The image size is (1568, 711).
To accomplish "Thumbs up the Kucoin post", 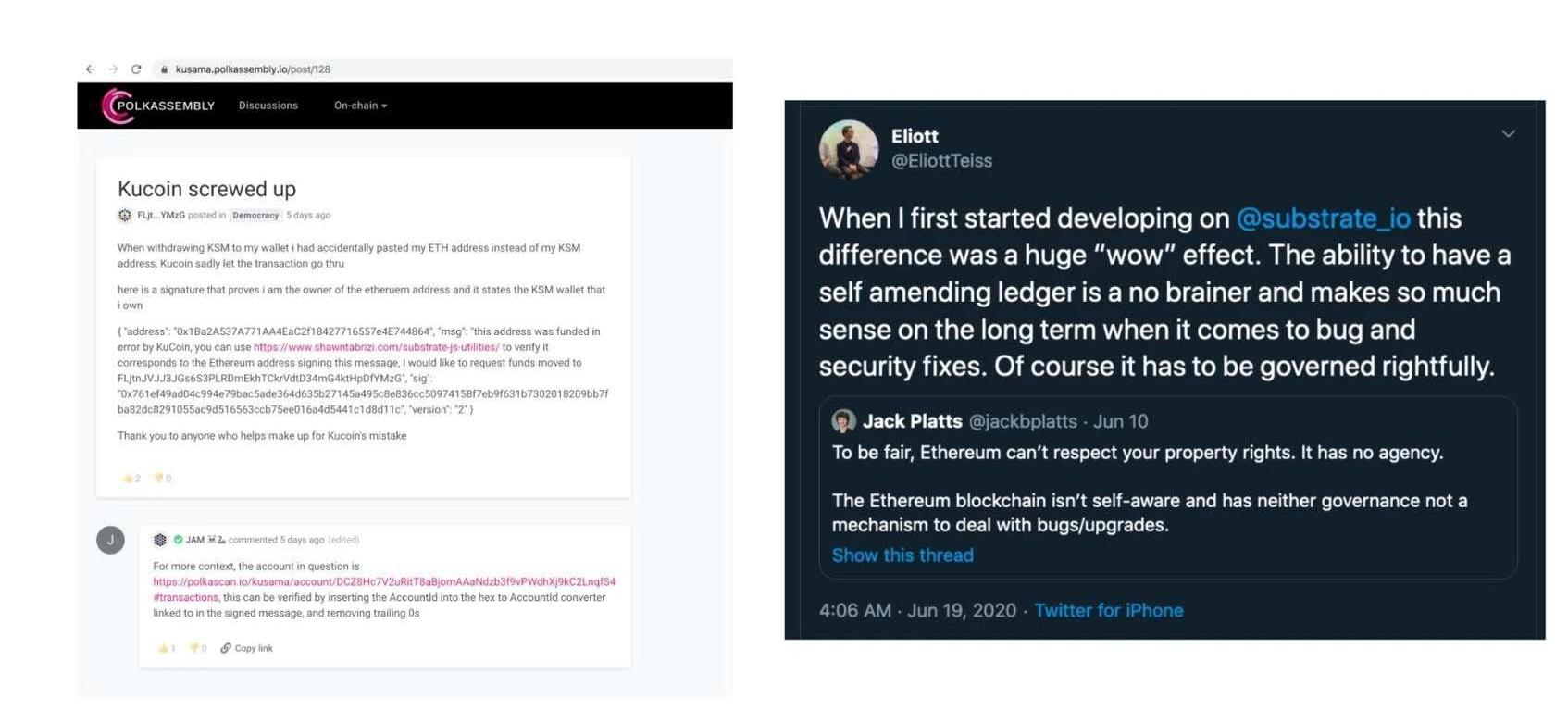I will 128,479.
